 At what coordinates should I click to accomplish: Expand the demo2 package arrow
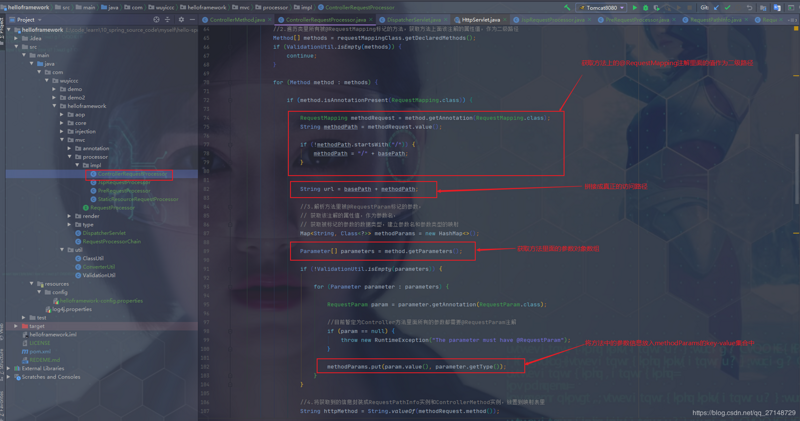tap(55, 97)
